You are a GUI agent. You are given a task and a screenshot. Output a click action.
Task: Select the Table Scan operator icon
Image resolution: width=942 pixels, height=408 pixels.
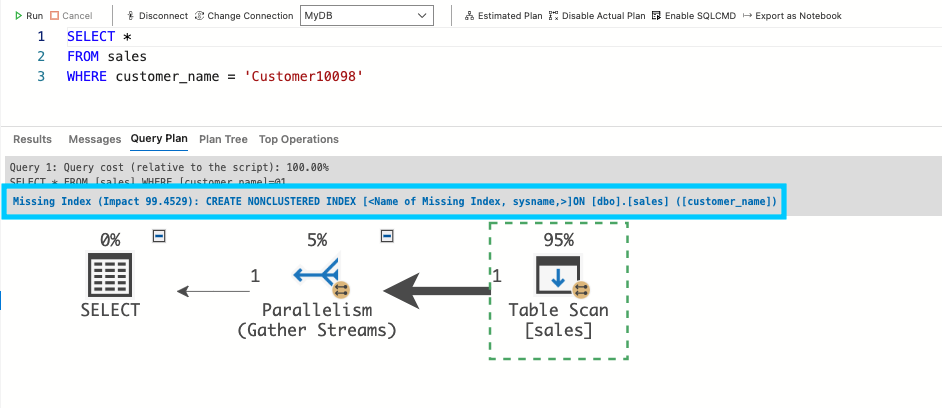point(558,276)
